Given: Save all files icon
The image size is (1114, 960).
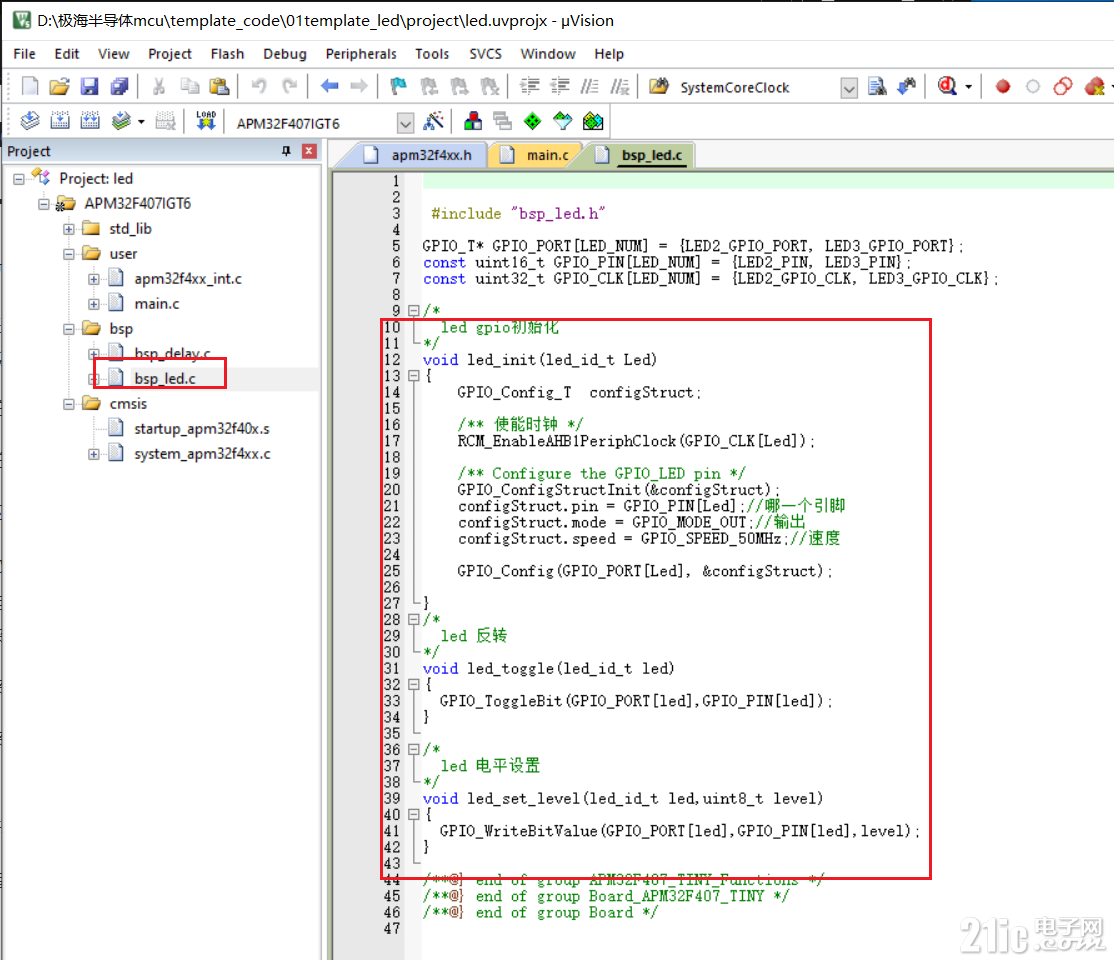Looking at the screenshot, I should 119,87.
